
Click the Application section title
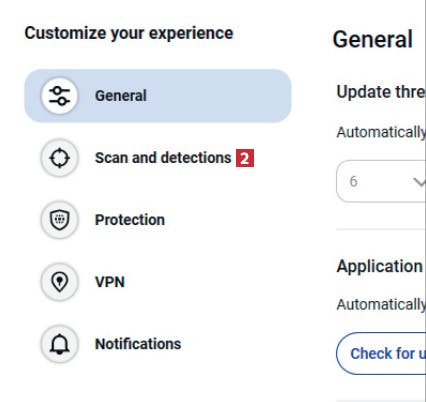click(380, 267)
